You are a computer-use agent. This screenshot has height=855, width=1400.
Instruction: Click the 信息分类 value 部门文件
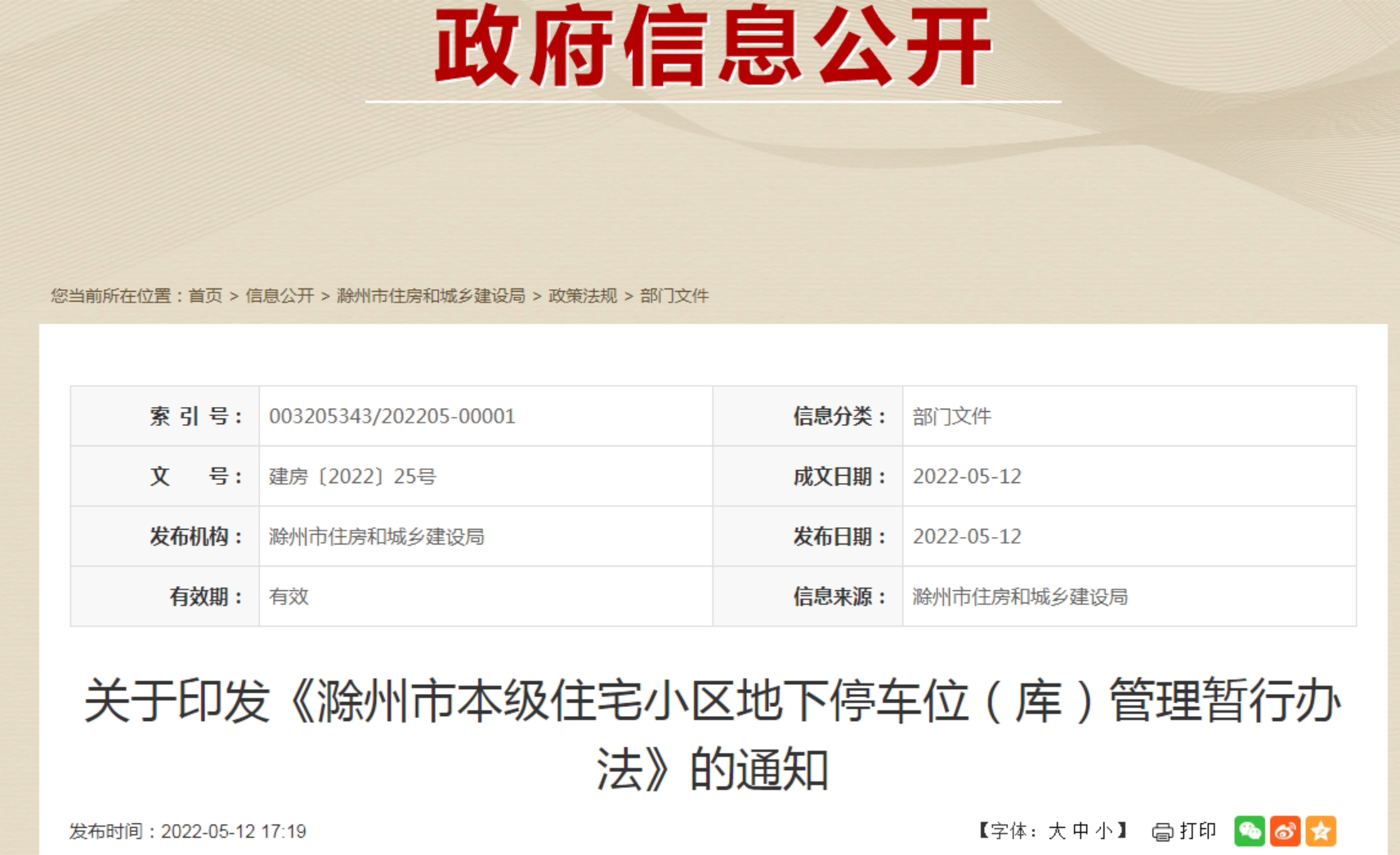(x=952, y=416)
